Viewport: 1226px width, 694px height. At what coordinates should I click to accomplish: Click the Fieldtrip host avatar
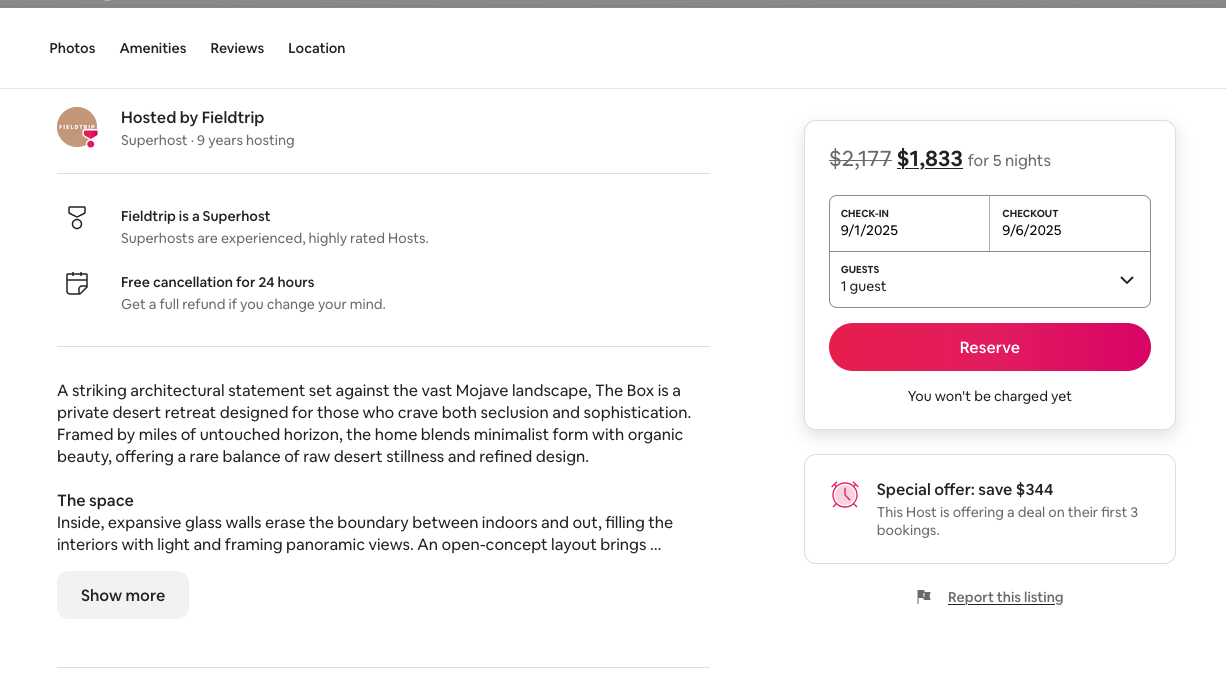[77, 127]
